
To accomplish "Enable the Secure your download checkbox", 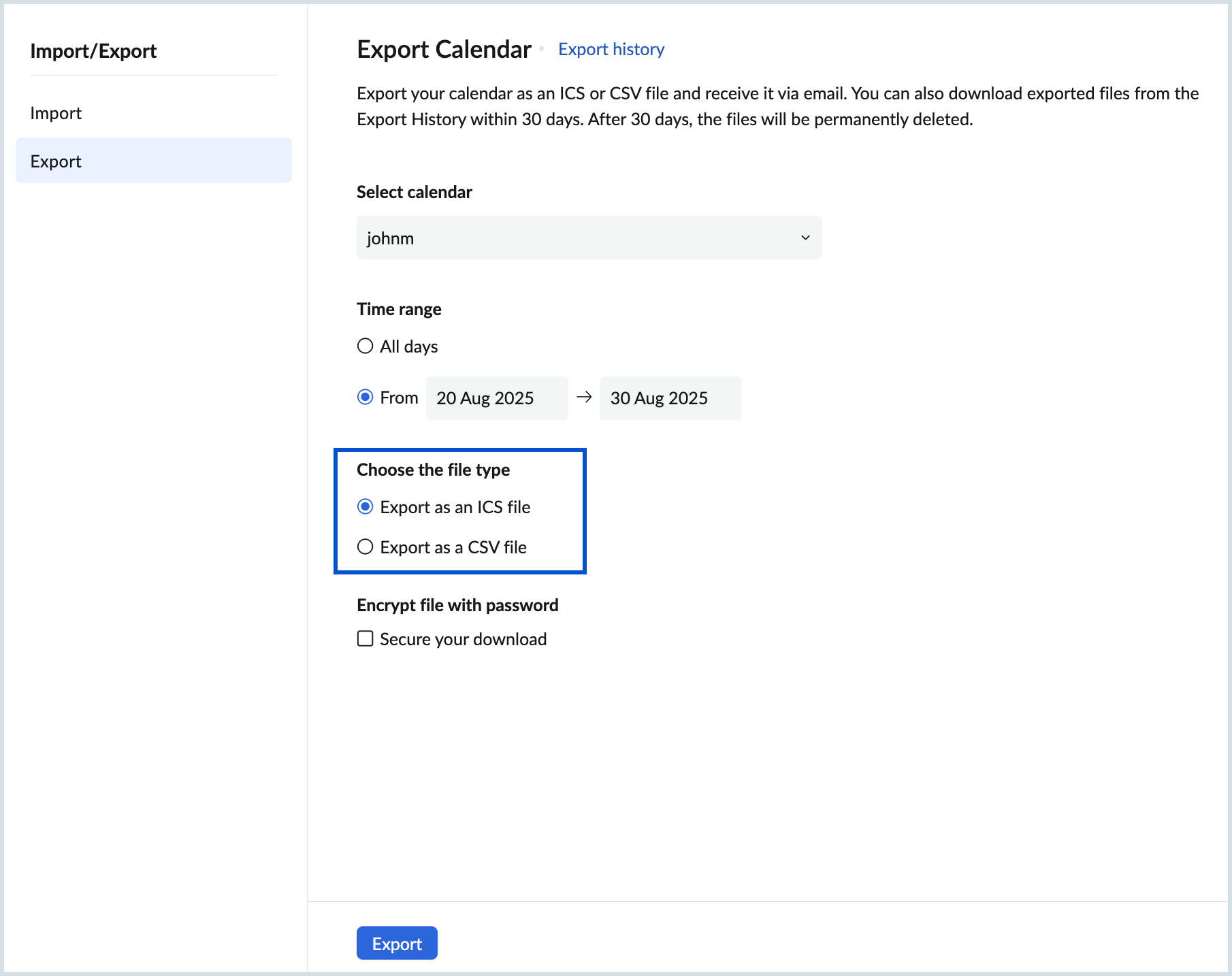I will click(x=366, y=639).
